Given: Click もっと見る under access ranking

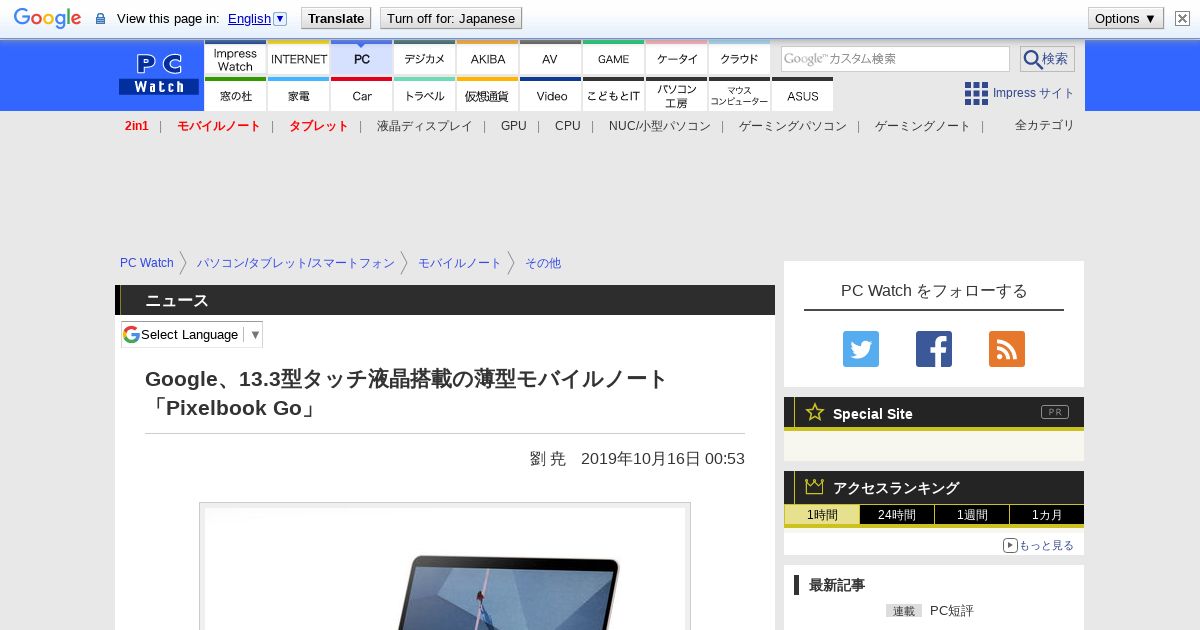Looking at the screenshot, I should [x=1038, y=545].
